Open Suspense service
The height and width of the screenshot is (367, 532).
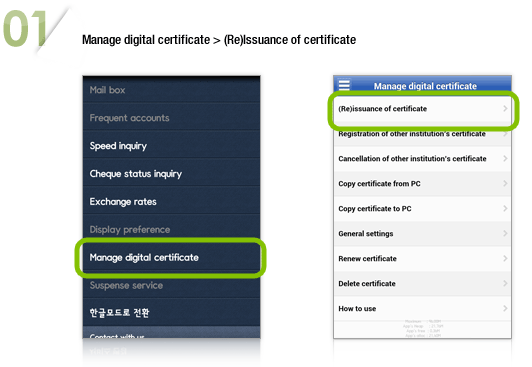[171, 285]
